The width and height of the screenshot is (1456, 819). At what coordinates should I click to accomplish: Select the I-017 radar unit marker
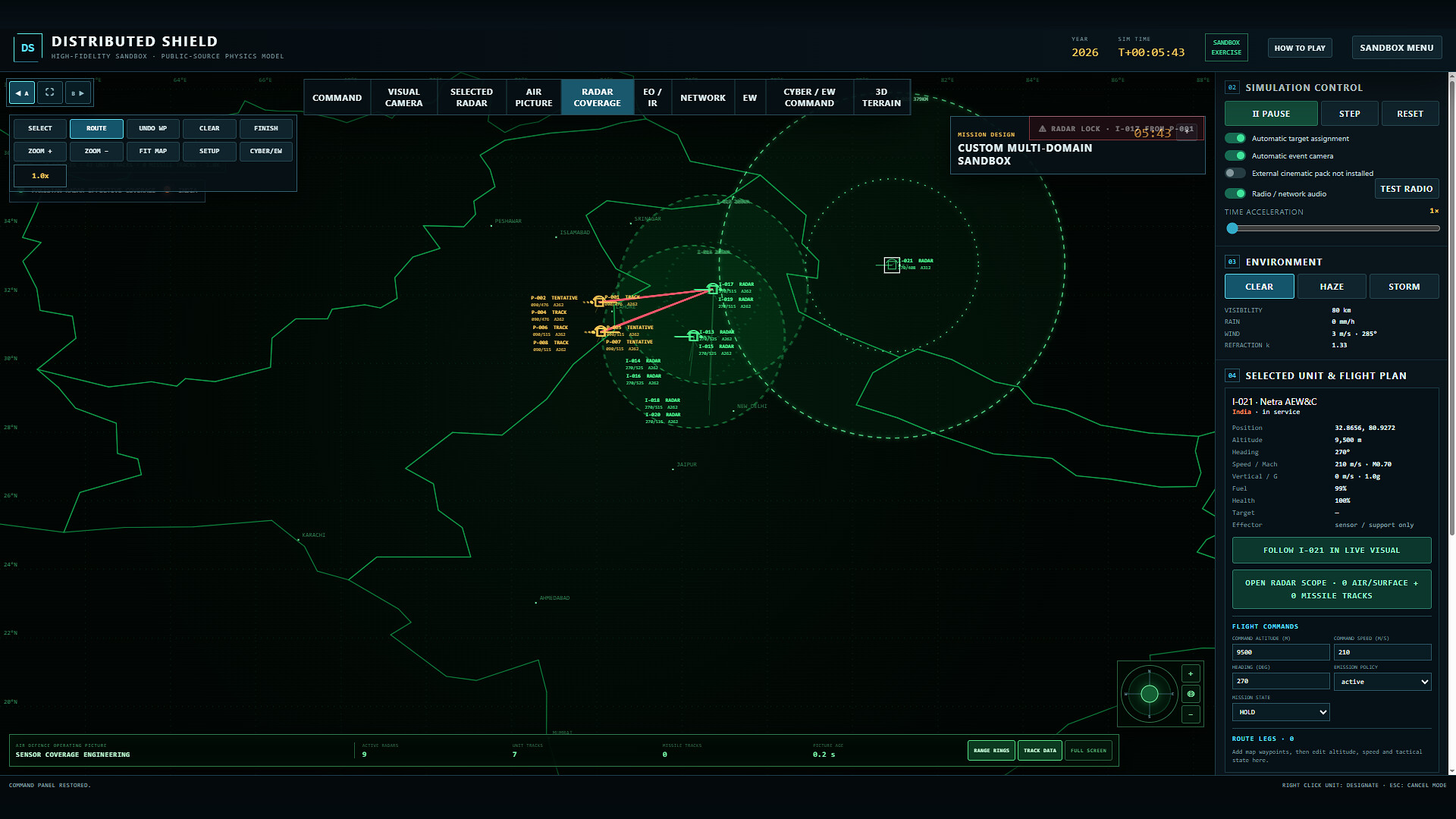pos(712,289)
